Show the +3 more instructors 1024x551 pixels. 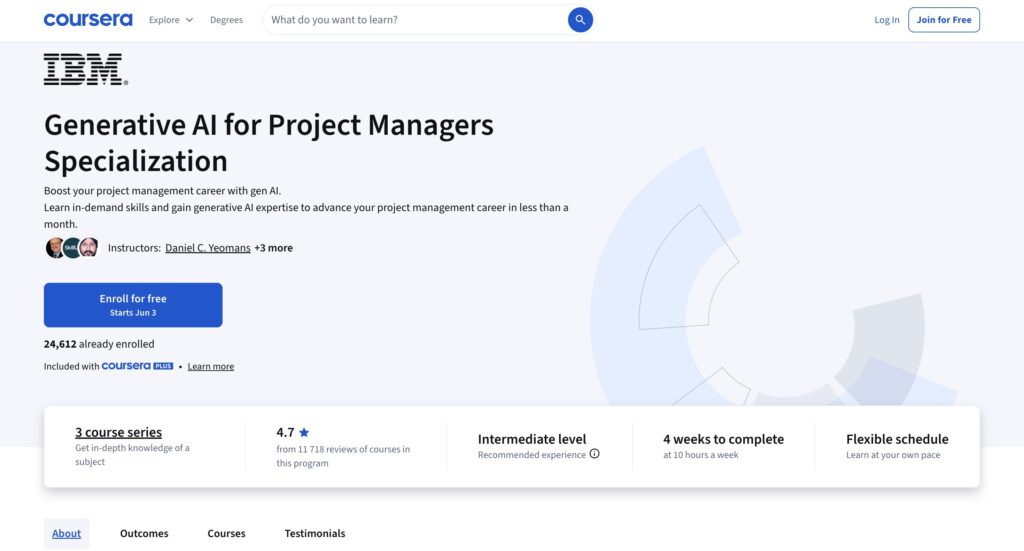tap(273, 247)
